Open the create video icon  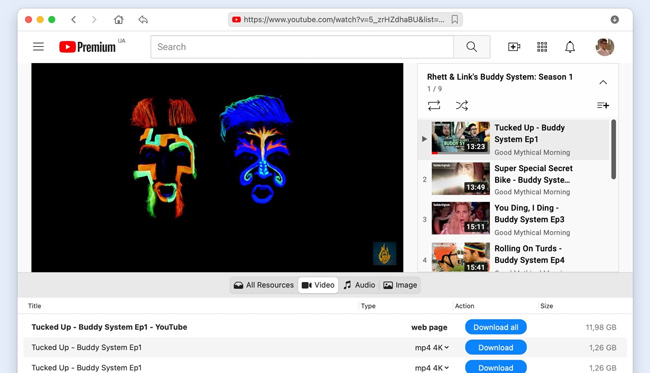click(514, 47)
